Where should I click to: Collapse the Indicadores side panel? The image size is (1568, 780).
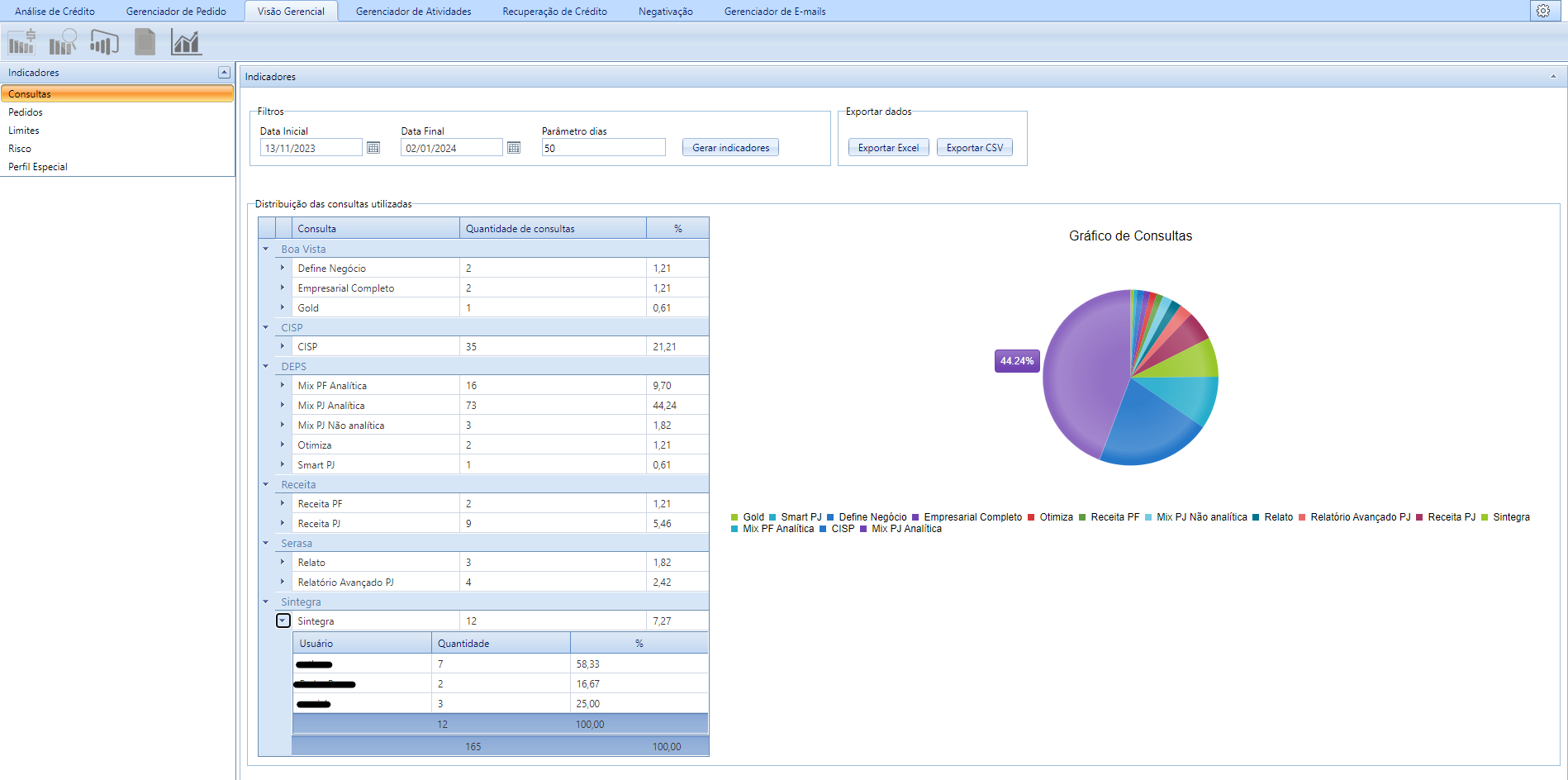(224, 73)
